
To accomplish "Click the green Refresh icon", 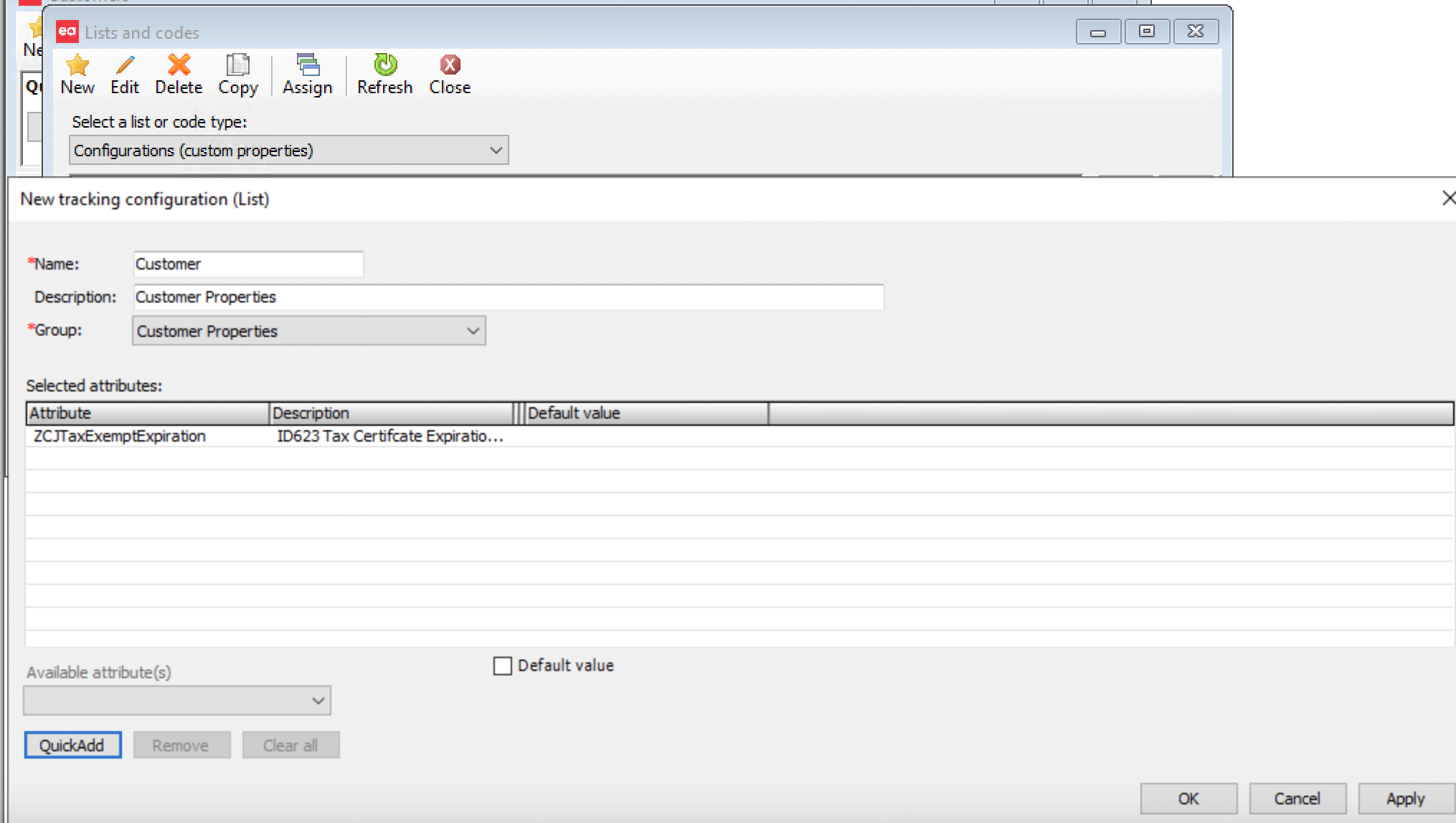I will coord(385,65).
